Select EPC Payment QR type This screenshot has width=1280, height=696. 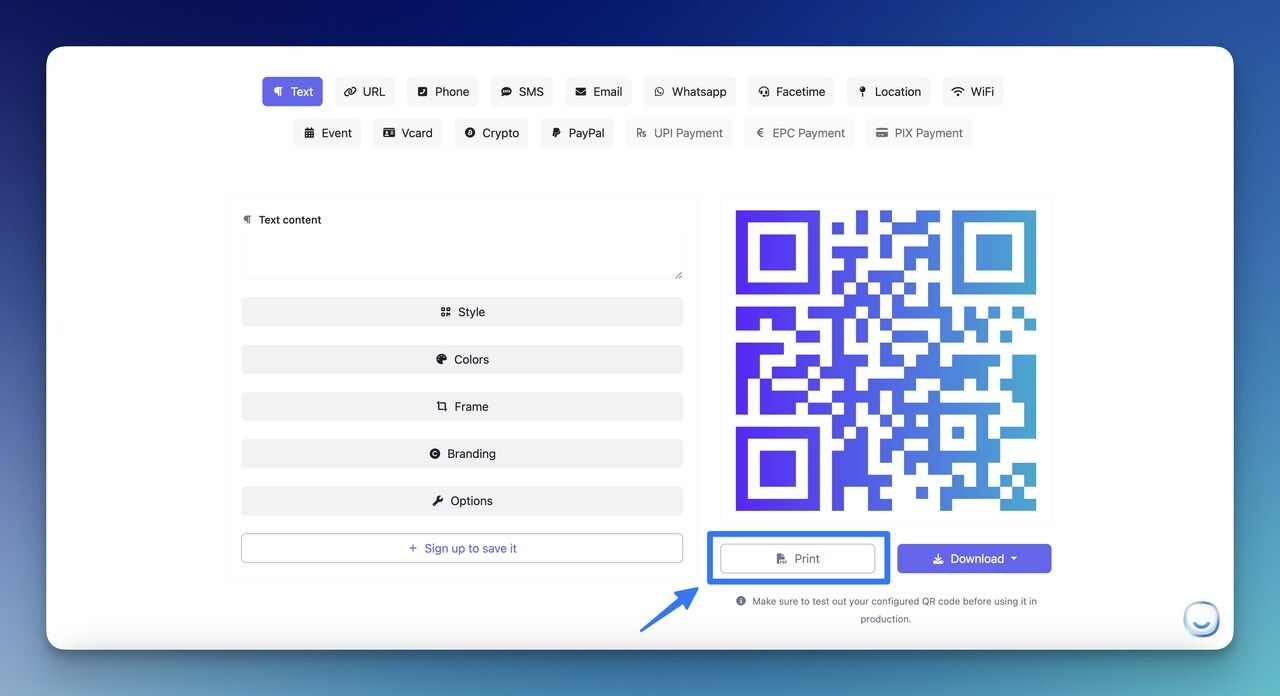799,133
